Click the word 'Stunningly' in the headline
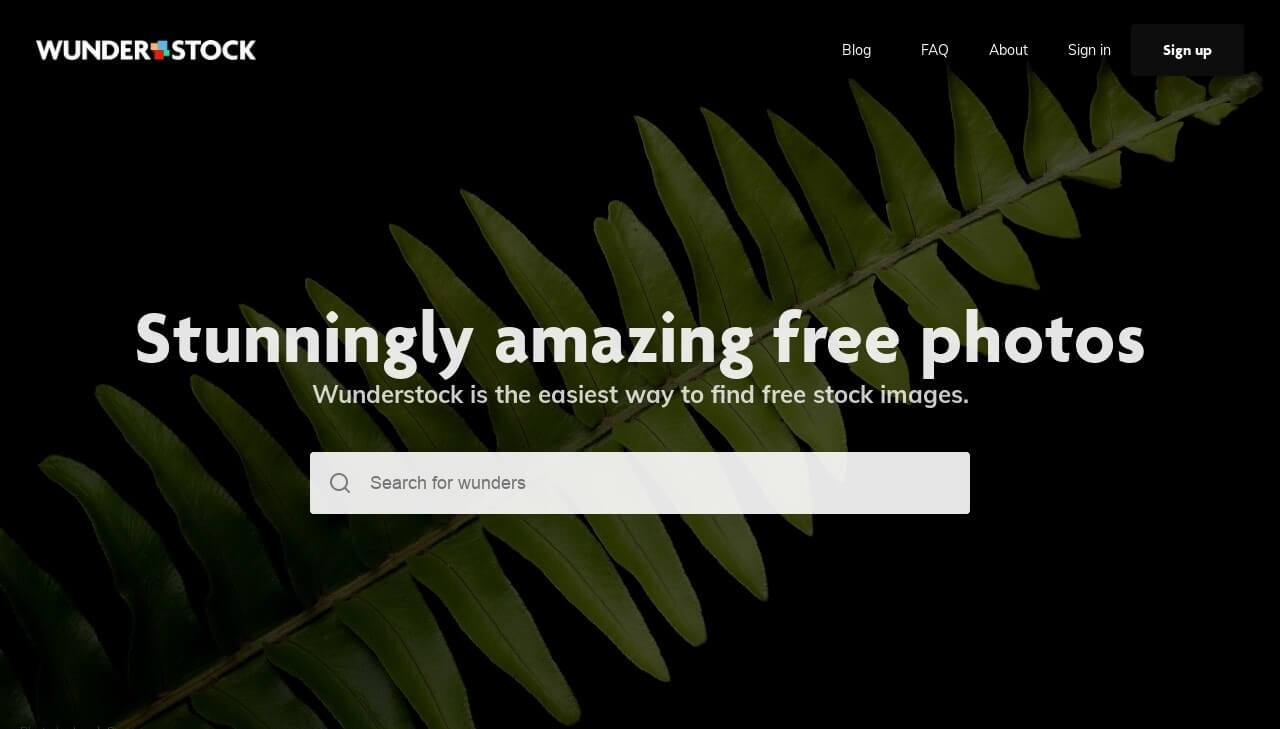Viewport: 1280px width, 729px height. point(304,340)
